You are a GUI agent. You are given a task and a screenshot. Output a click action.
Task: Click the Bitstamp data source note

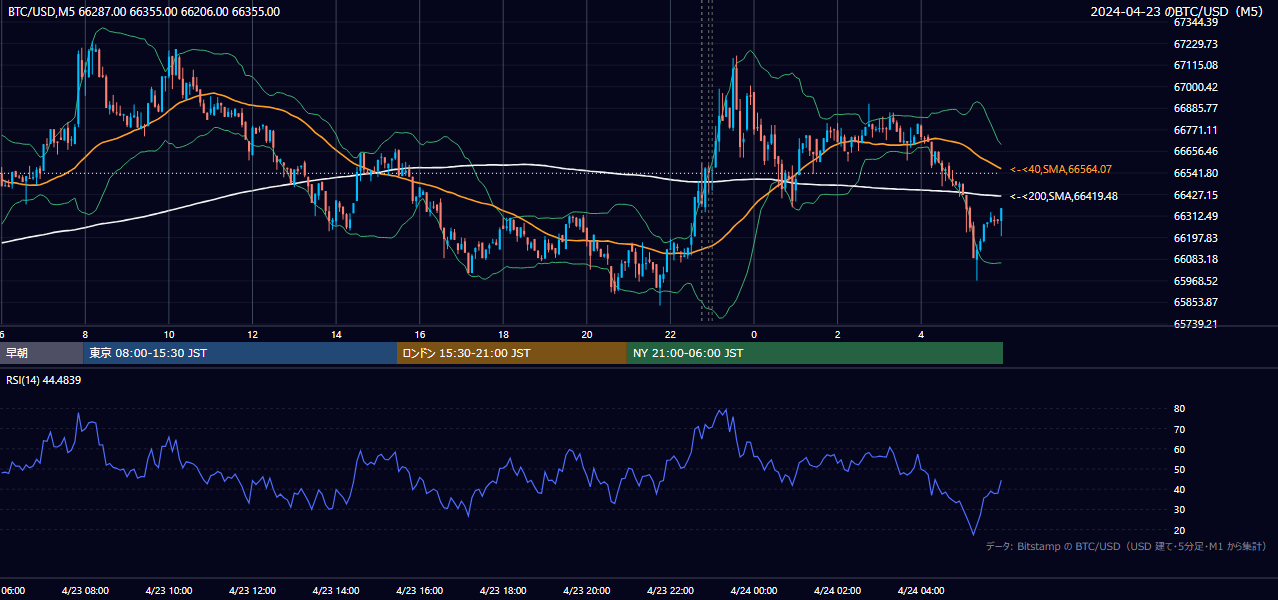tap(1126, 547)
